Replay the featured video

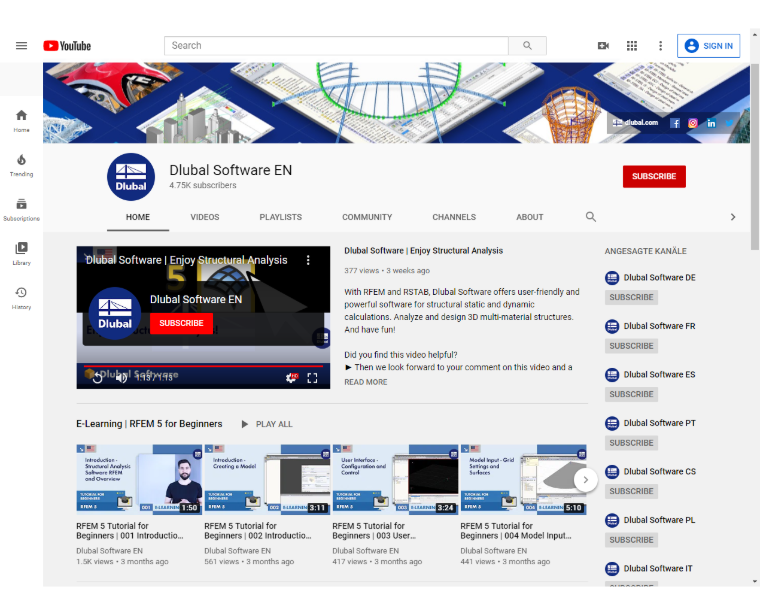point(97,378)
